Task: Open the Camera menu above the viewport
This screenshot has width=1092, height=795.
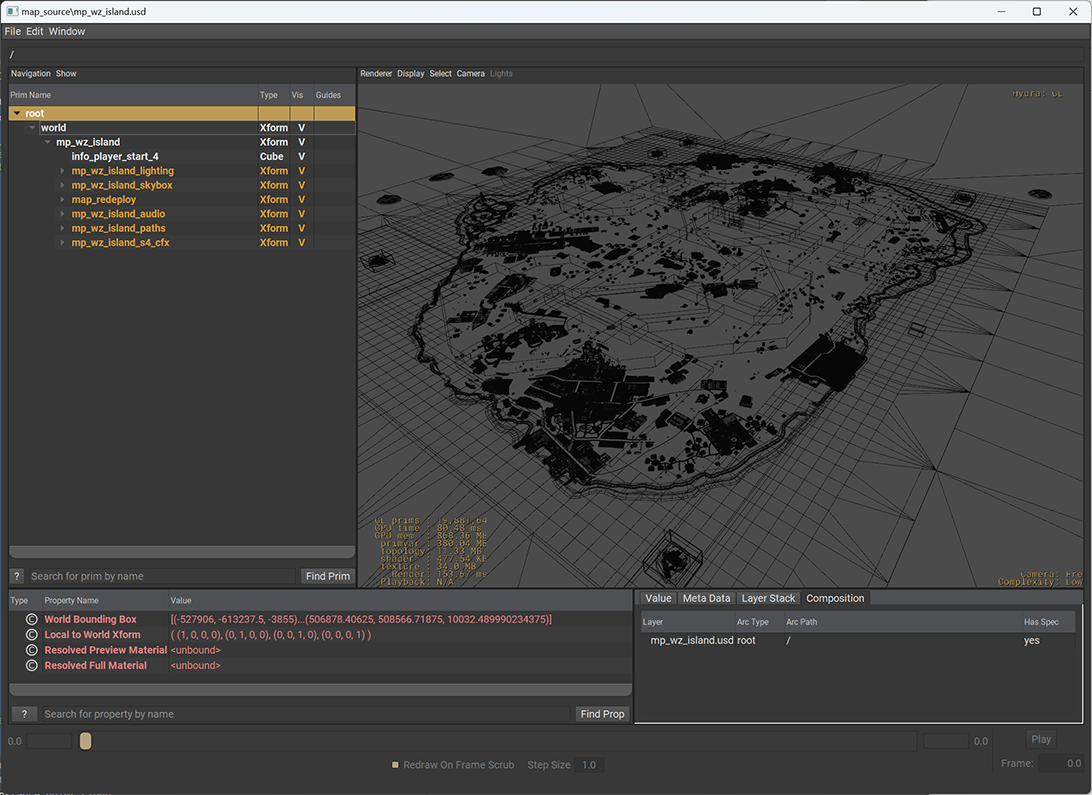Action: pyautogui.click(x=470, y=74)
